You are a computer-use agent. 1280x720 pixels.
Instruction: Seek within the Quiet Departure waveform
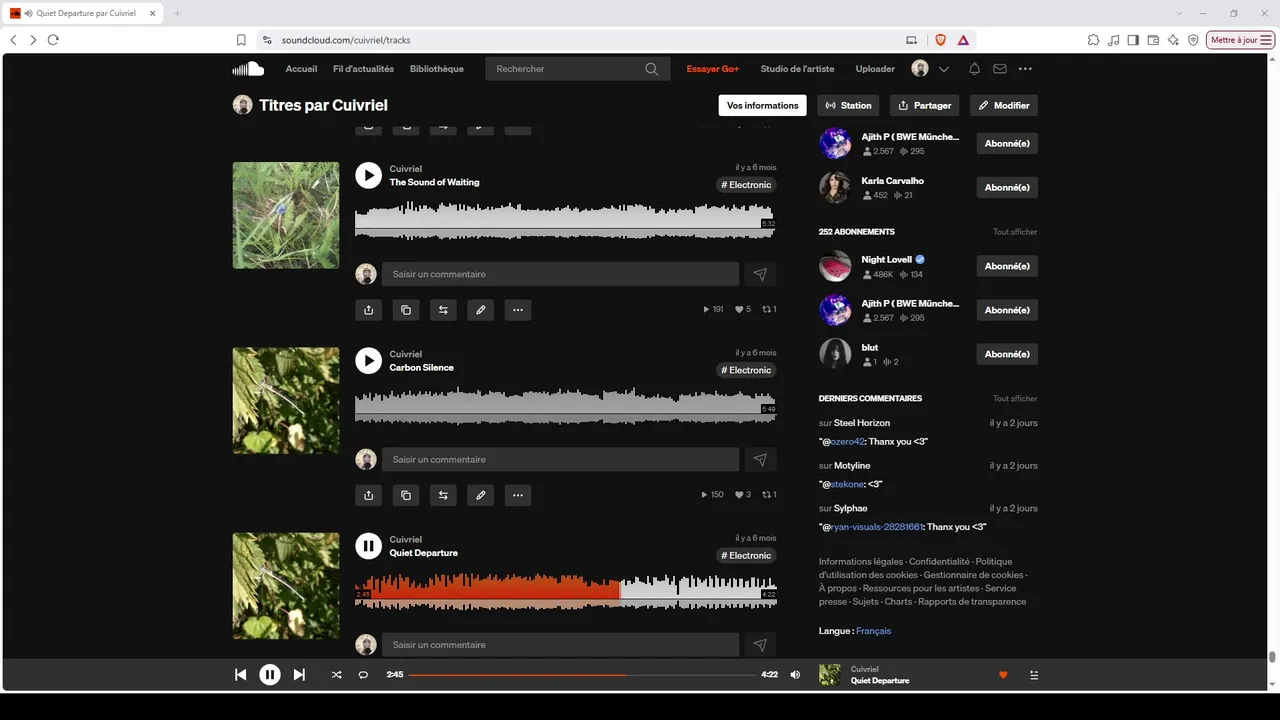pos(565,591)
